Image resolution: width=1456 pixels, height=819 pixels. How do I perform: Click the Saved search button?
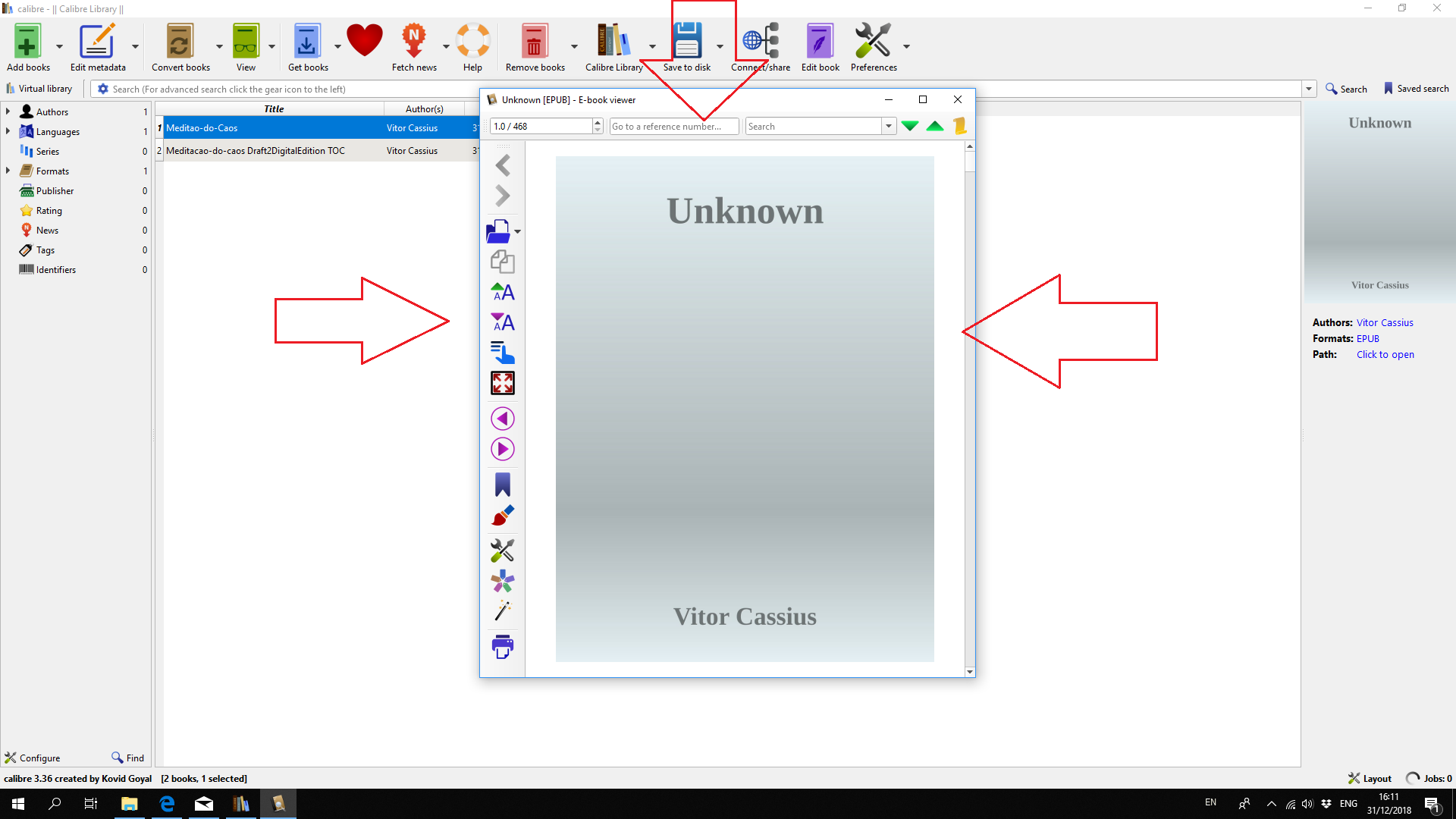1415,89
